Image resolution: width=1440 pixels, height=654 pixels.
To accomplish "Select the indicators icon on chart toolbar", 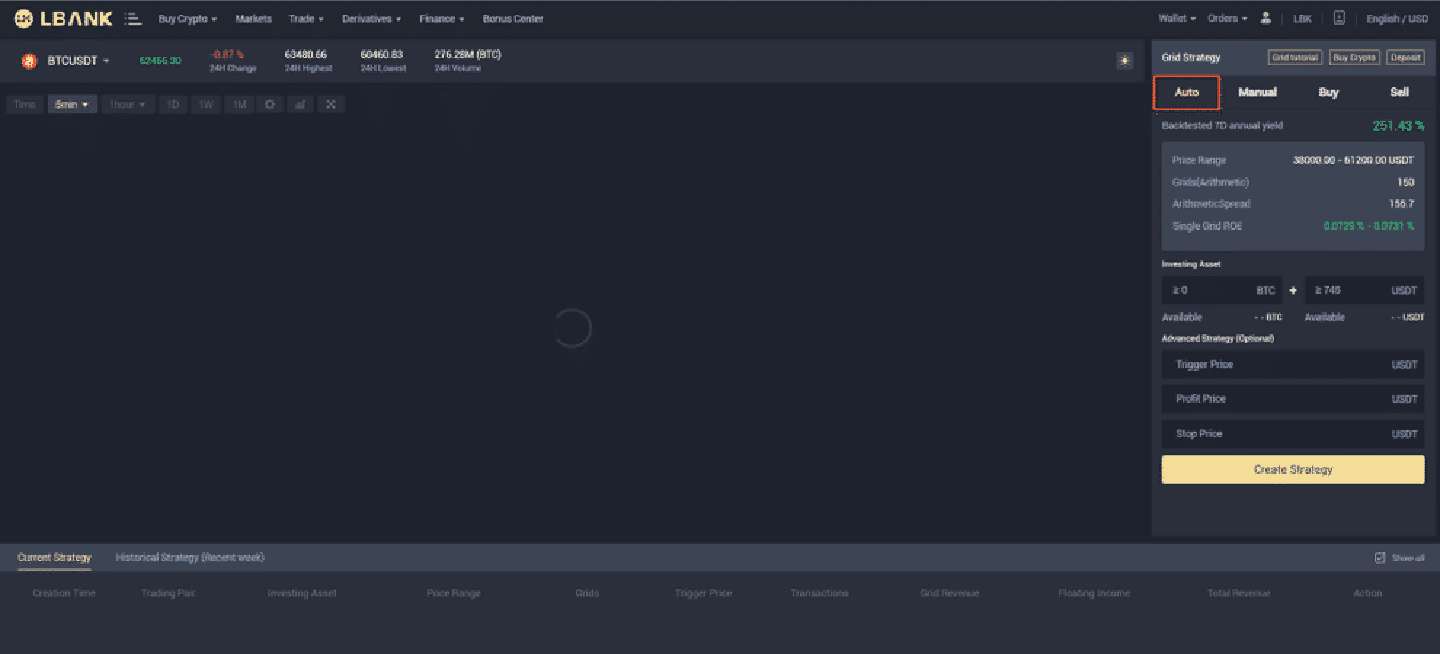I will coord(300,104).
